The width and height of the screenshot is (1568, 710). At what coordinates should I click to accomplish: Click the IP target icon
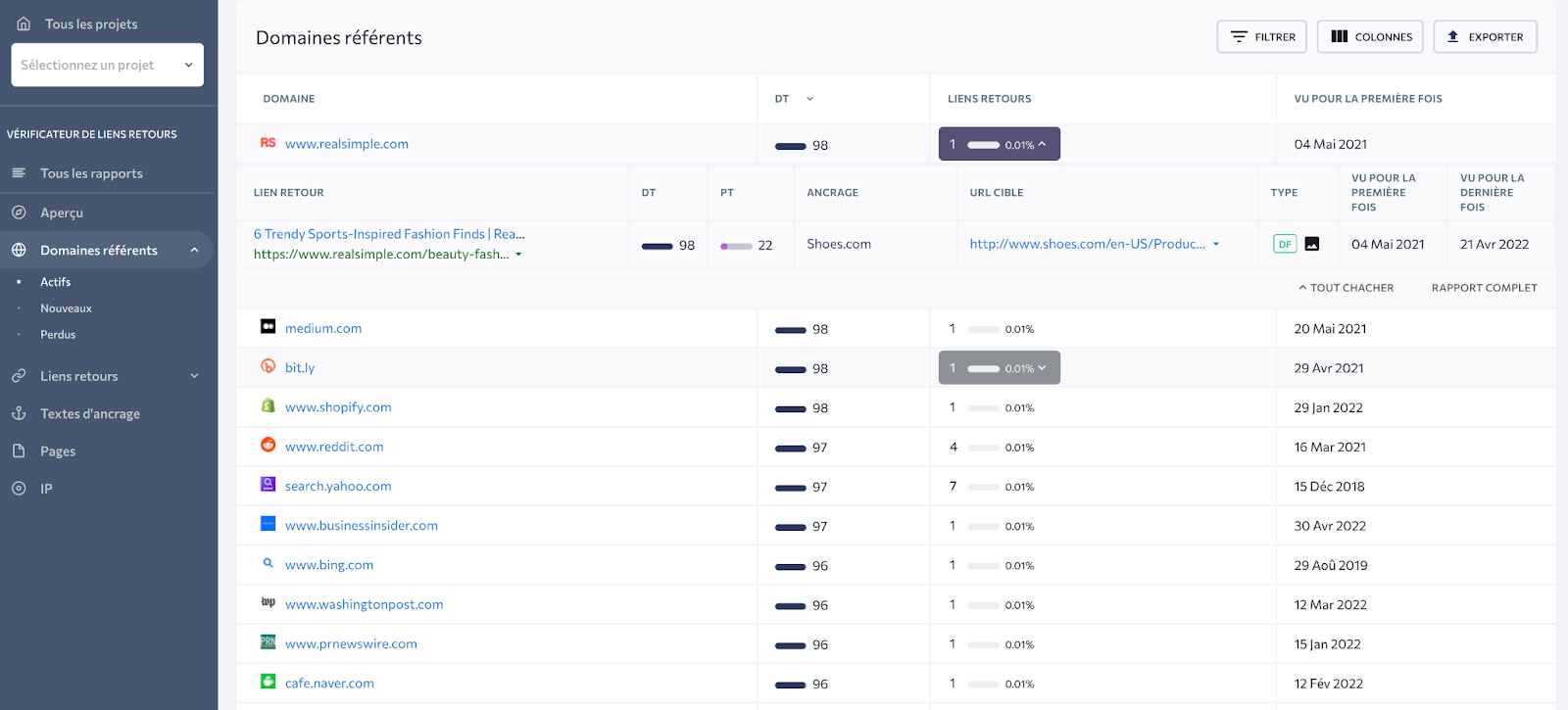(19, 489)
